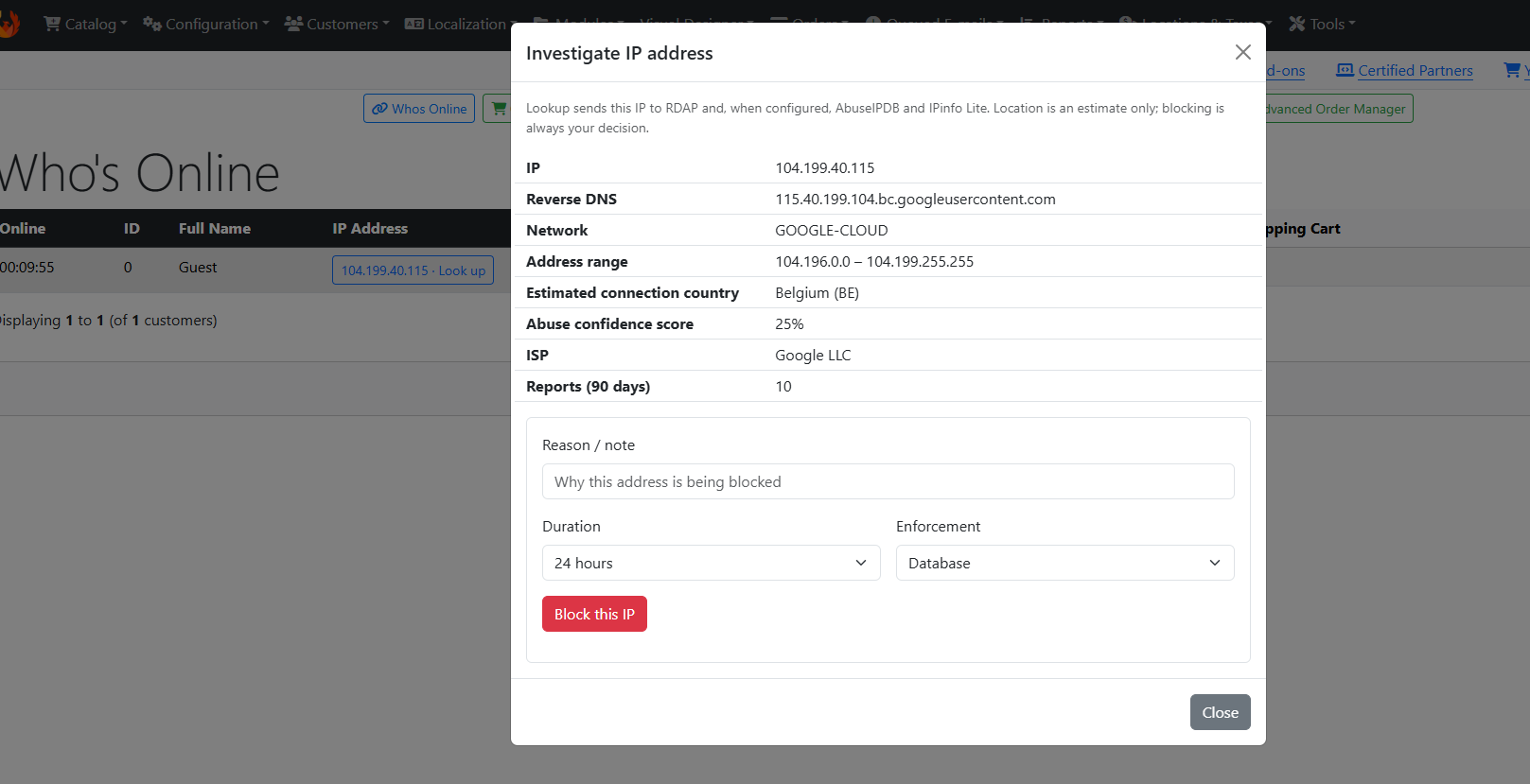
Task: Click the green cart icon button beside Whos Online
Action: click(x=498, y=109)
